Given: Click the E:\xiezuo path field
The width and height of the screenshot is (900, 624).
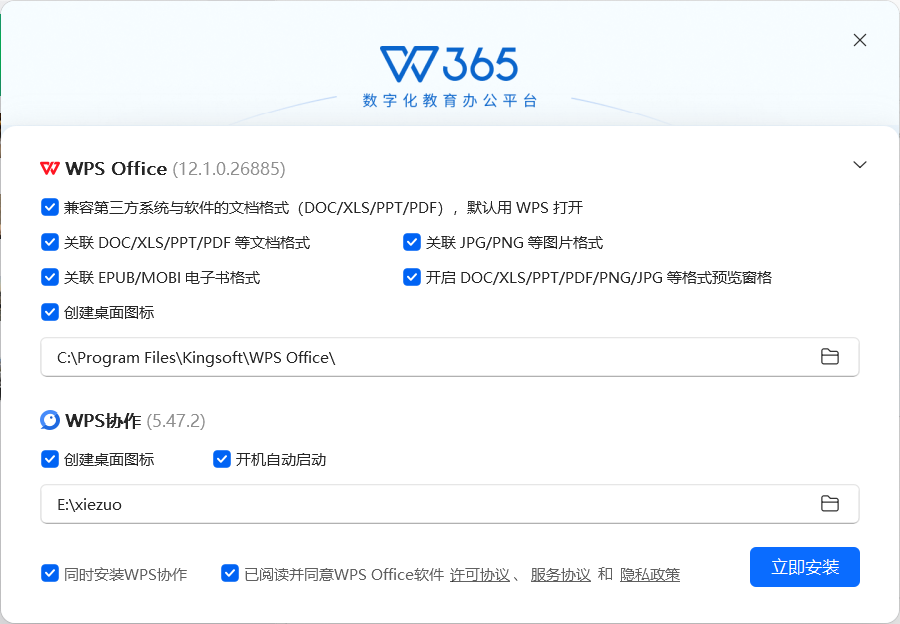Looking at the screenshot, I should pyautogui.click(x=449, y=504).
